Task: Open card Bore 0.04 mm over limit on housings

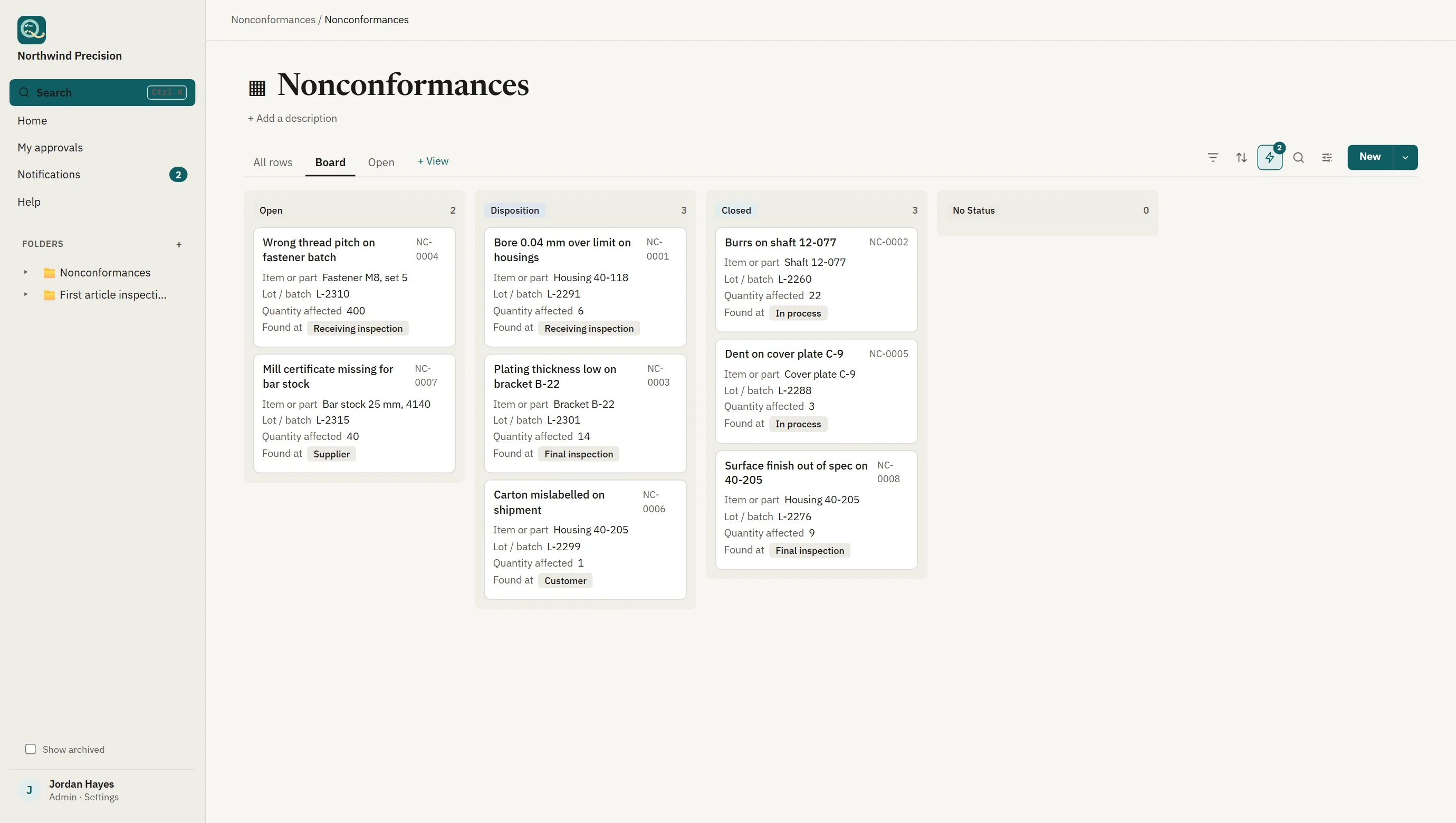Action: click(586, 287)
